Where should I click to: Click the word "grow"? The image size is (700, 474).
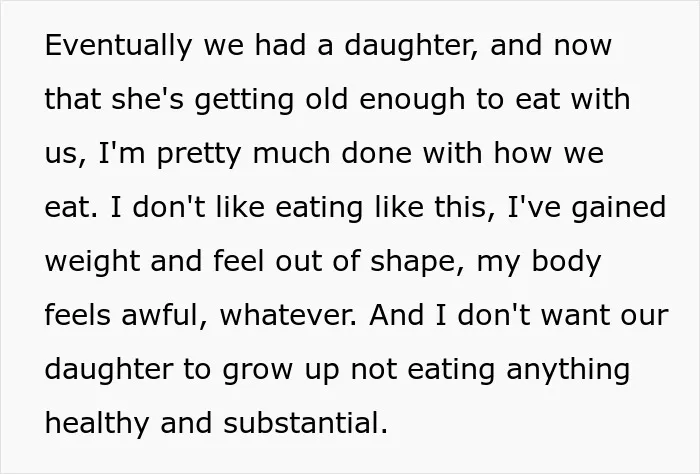coord(257,371)
